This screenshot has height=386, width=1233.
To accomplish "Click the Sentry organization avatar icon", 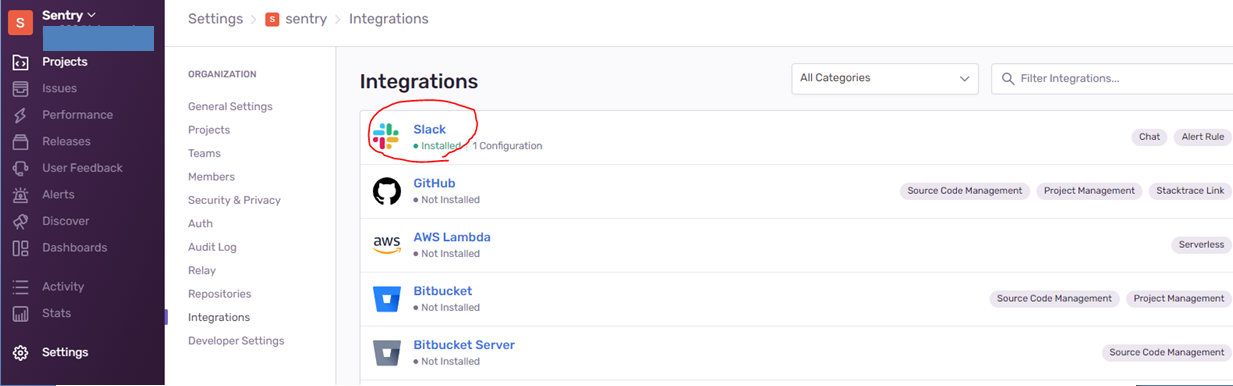I will [x=20, y=22].
